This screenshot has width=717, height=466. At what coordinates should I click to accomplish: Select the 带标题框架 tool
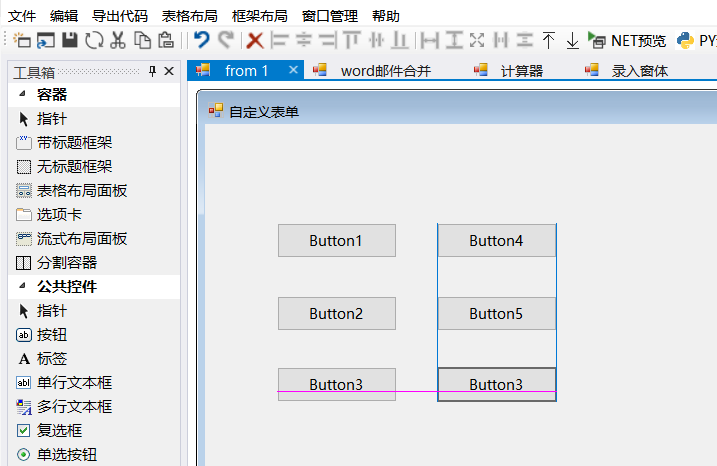coord(94,143)
